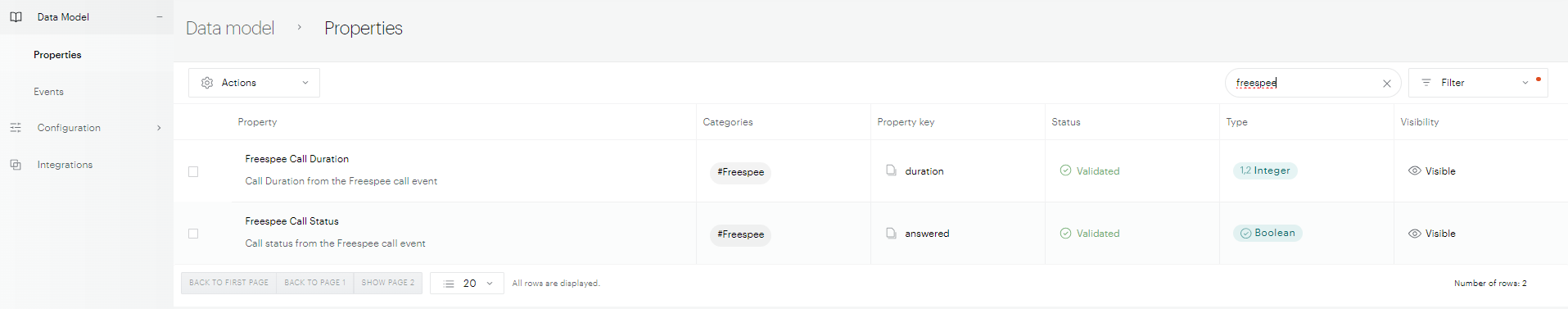Open the Actions dropdown
Screen dimensions: 1568x309
point(254,83)
